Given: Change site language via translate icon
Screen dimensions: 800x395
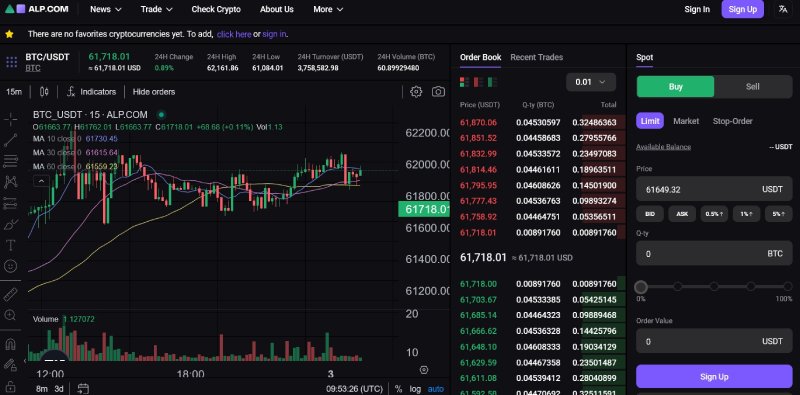Looking at the screenshot, I should 783,9.
